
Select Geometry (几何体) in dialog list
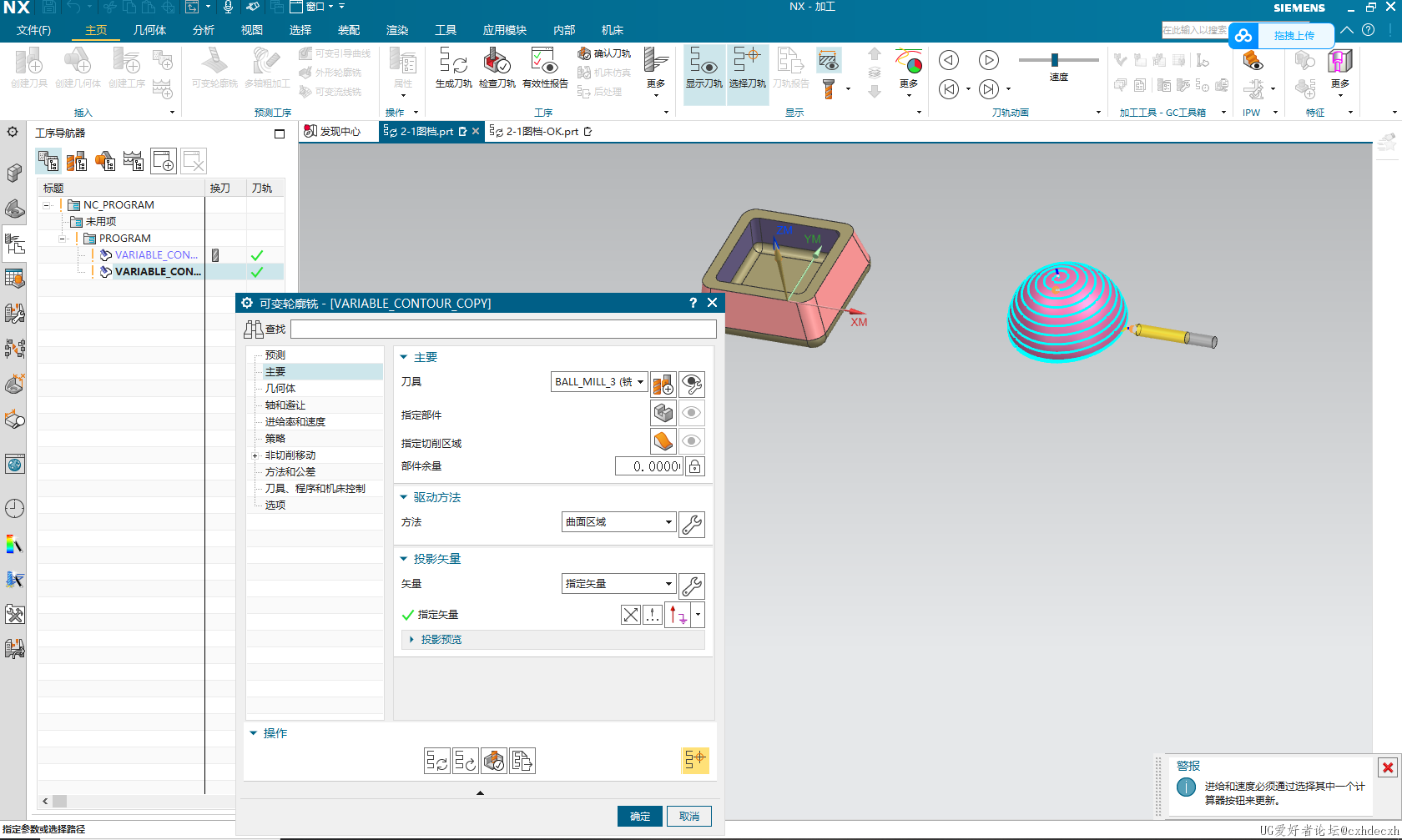(x=280, y=389)
